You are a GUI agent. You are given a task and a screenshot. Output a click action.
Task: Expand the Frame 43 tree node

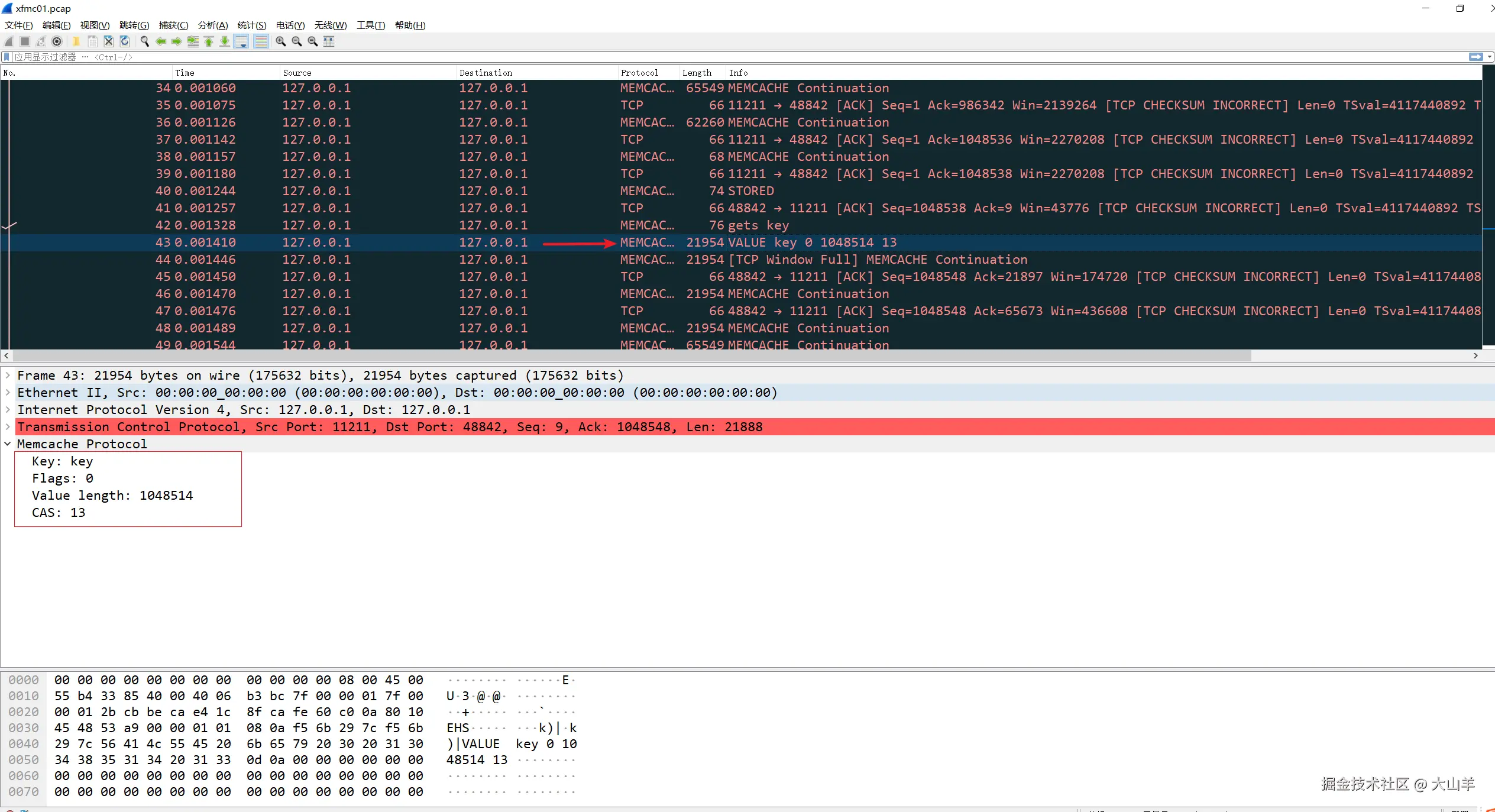[x=8, y=375]
